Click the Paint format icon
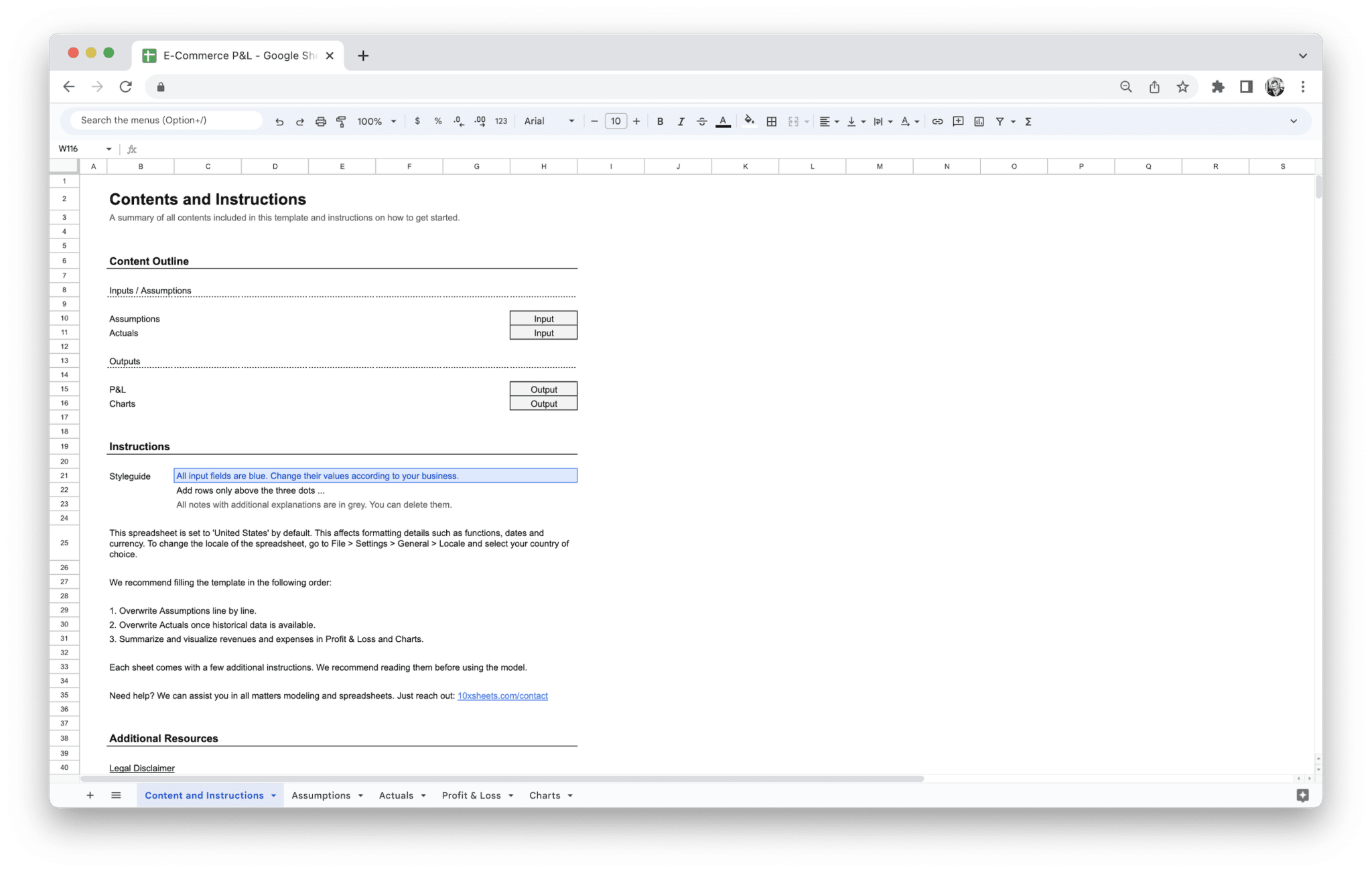This screenshot has height=873, width=1372. tap(341, 121)
